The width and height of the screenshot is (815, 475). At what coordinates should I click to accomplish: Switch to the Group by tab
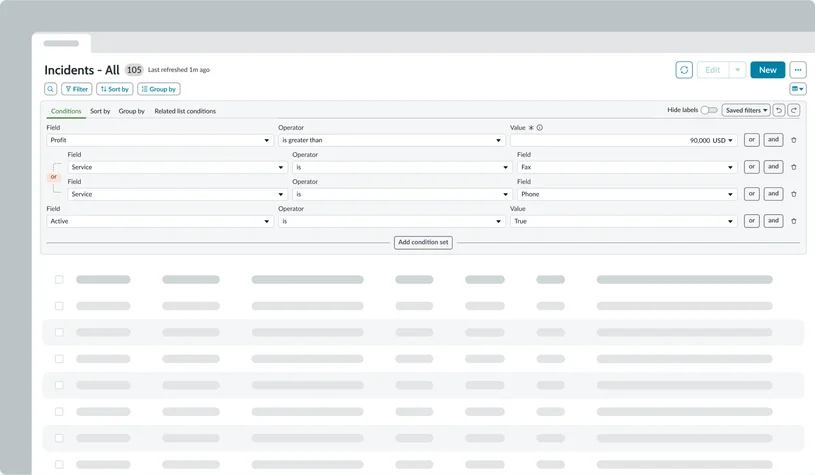[132, 111]
